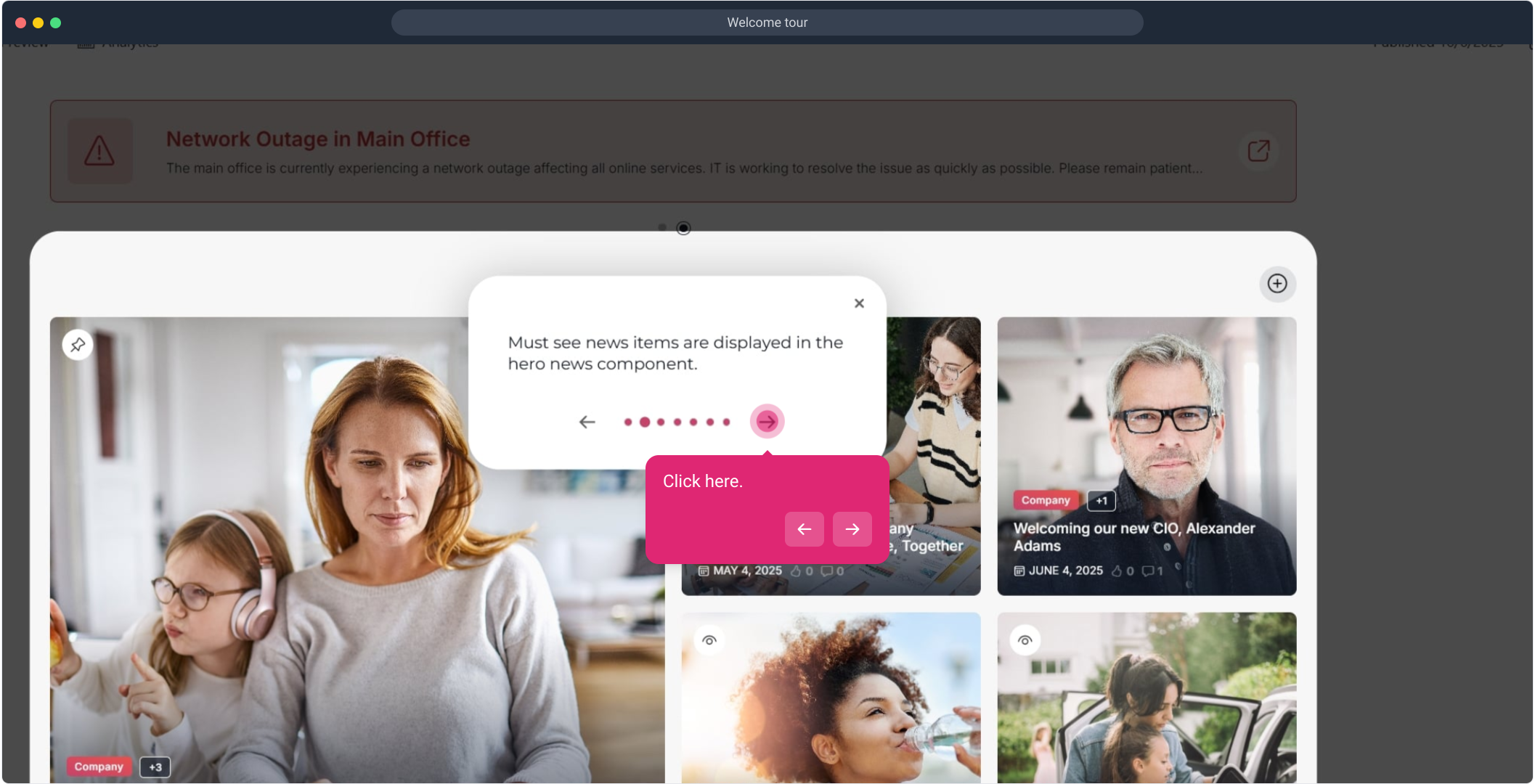Go back with tour popup left arrow

click(587, 422)
